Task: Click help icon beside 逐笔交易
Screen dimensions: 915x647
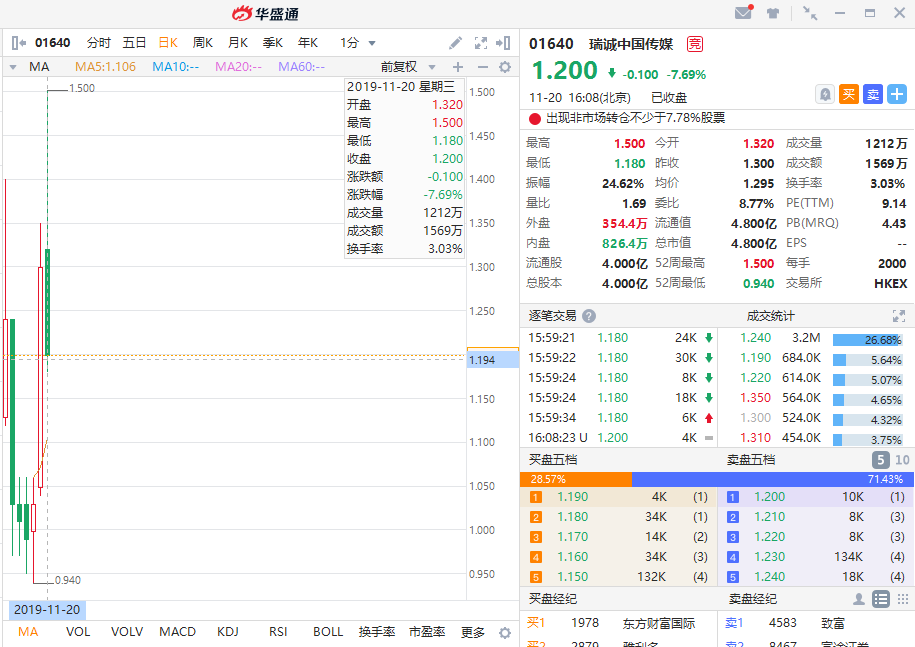Action: (x=589, y=316)
